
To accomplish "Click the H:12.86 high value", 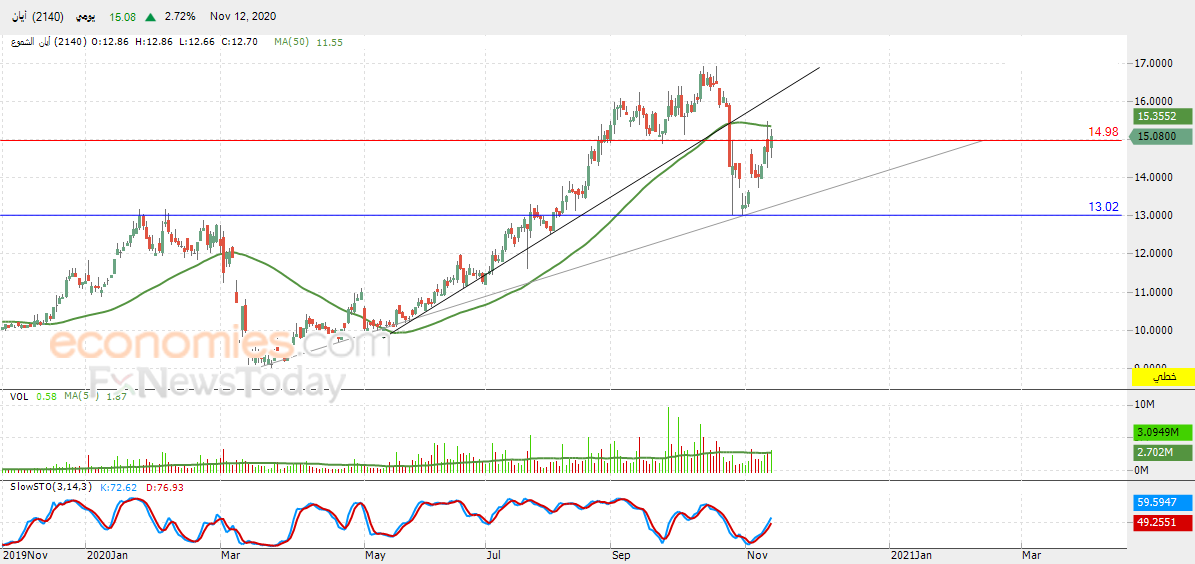I will tap(155, 43).
